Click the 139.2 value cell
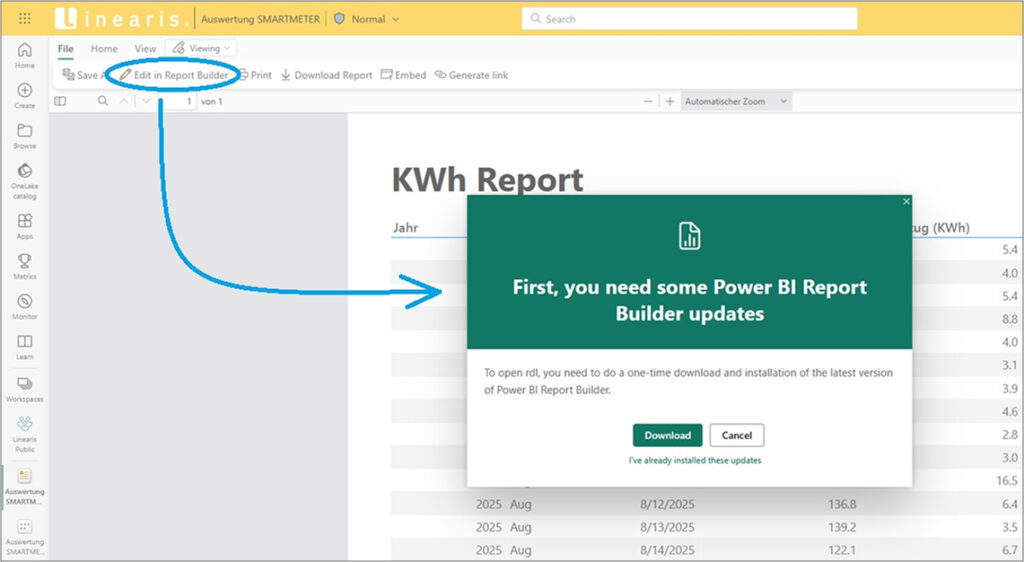The width and height of the screenshot is (1024, 562). coord(842,527)
